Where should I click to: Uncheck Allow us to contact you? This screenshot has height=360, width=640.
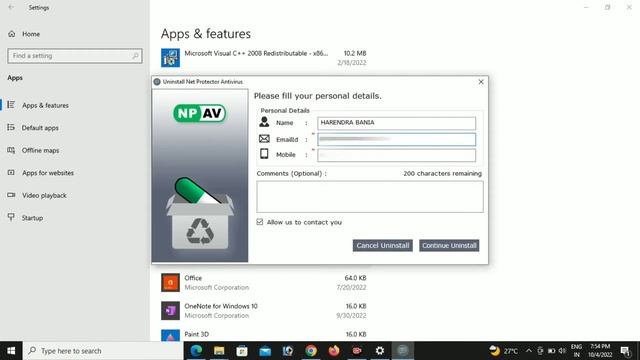[x=260, y=222]
